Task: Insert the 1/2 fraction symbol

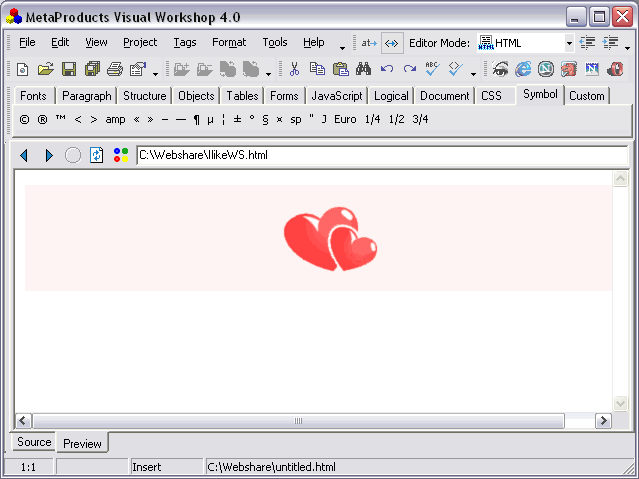Action: (x=397, y=119)
